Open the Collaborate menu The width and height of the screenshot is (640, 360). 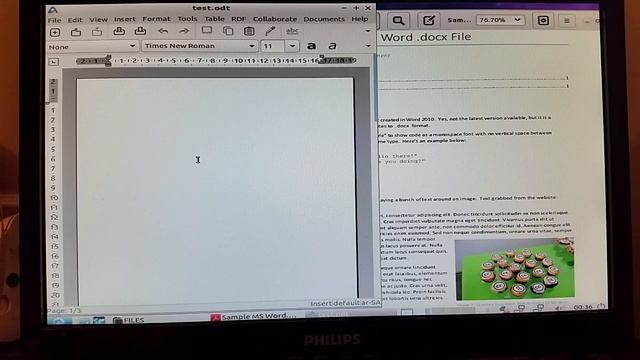coord(275,19)
